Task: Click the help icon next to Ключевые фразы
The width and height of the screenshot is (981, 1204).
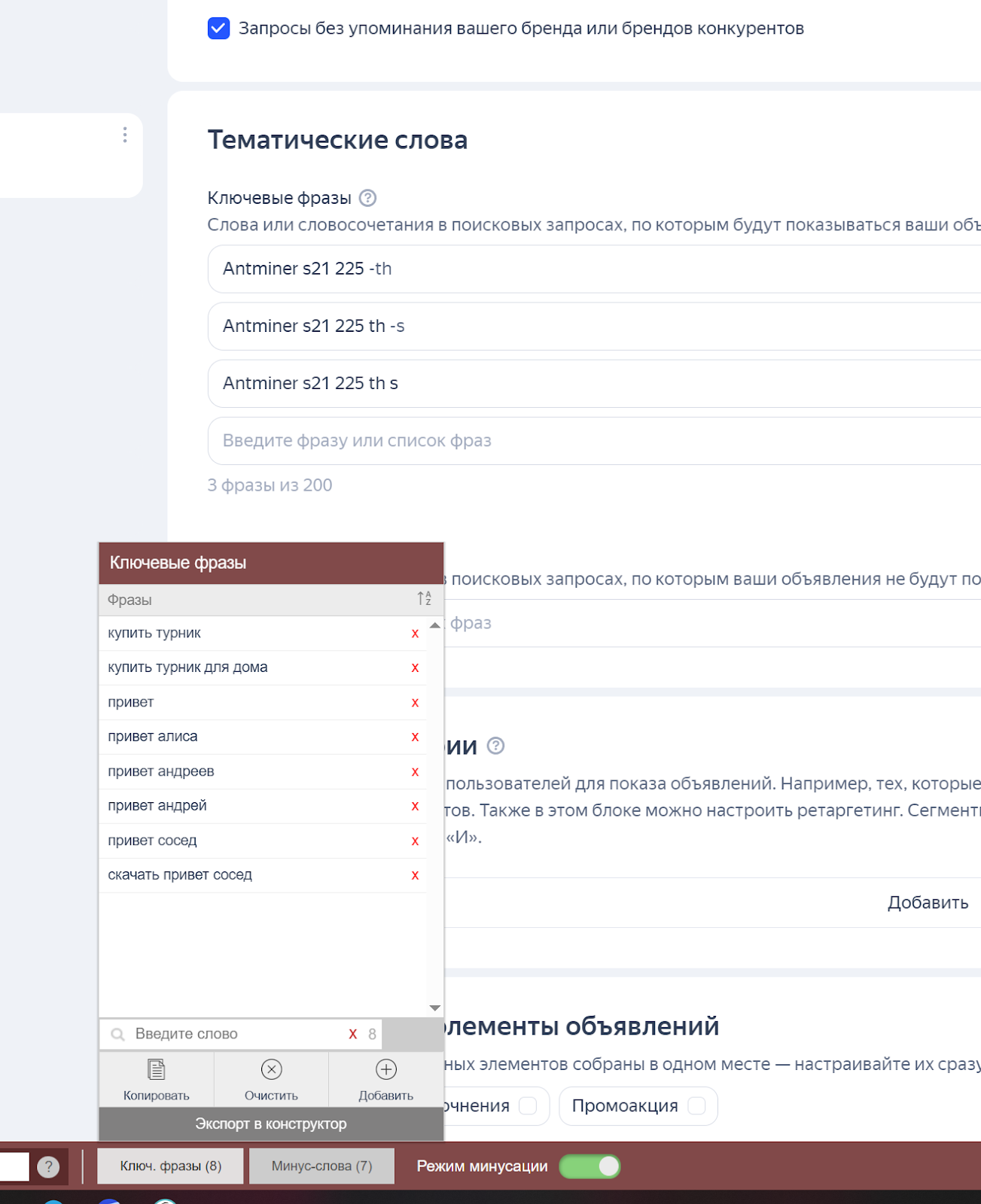Action: click(x=367, y=198)
